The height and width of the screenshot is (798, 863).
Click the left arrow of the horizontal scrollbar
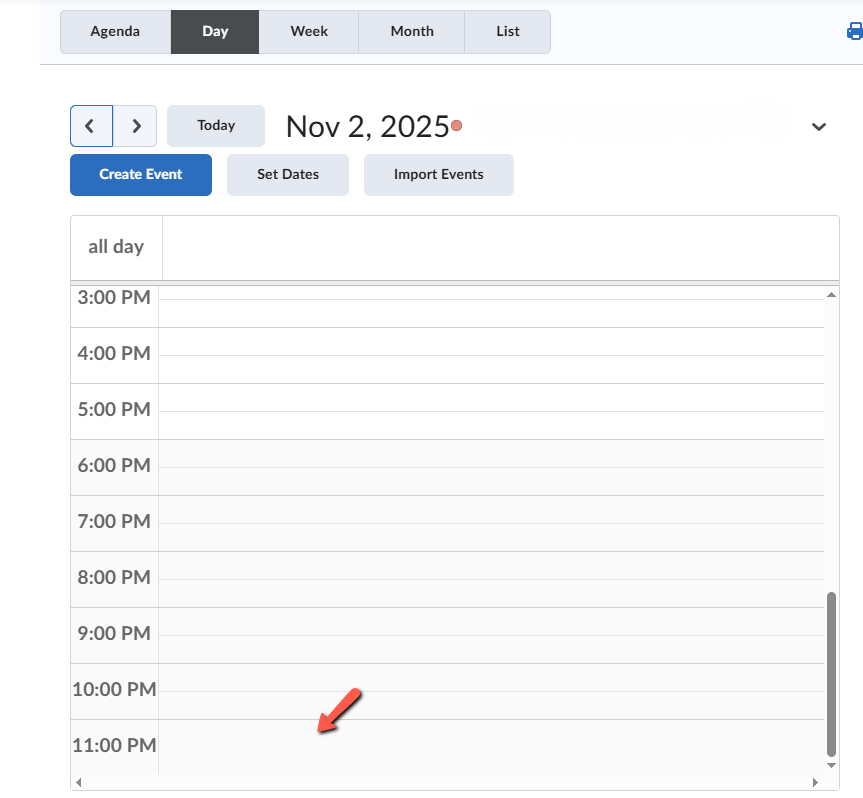click(80, 782)
